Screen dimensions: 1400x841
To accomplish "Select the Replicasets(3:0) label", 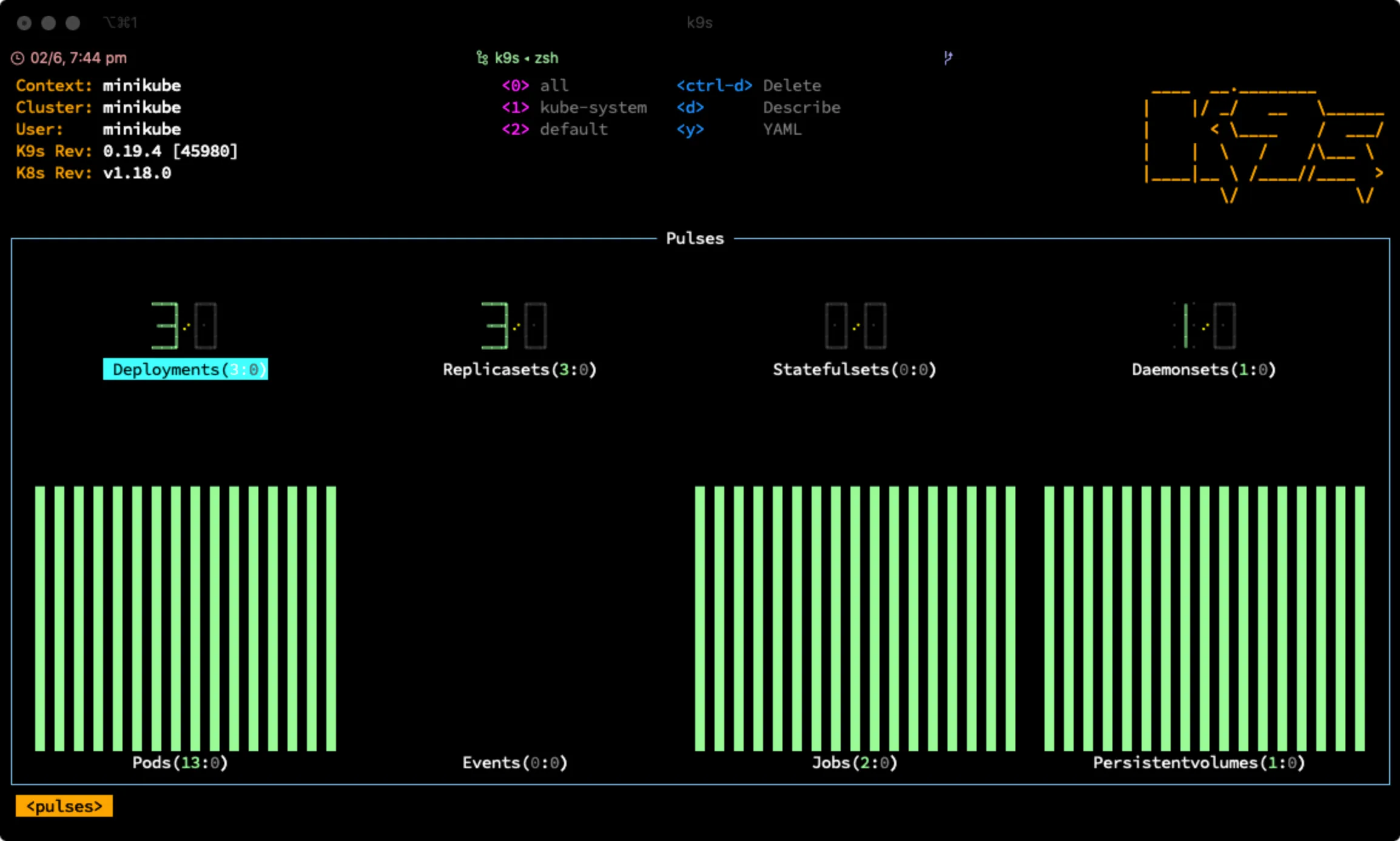I will point(520,370).
